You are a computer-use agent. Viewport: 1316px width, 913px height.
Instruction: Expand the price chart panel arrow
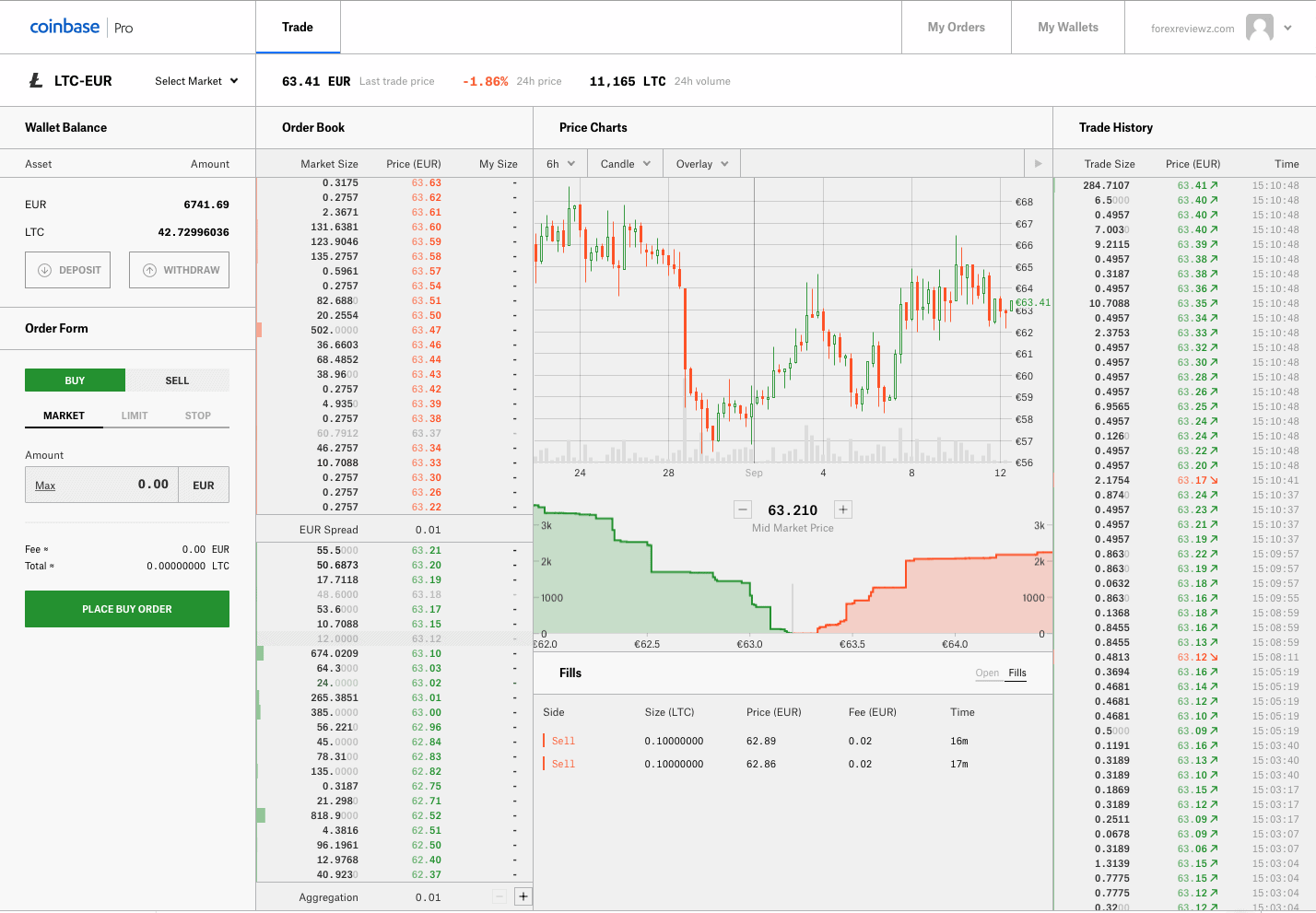(1038, 164)
